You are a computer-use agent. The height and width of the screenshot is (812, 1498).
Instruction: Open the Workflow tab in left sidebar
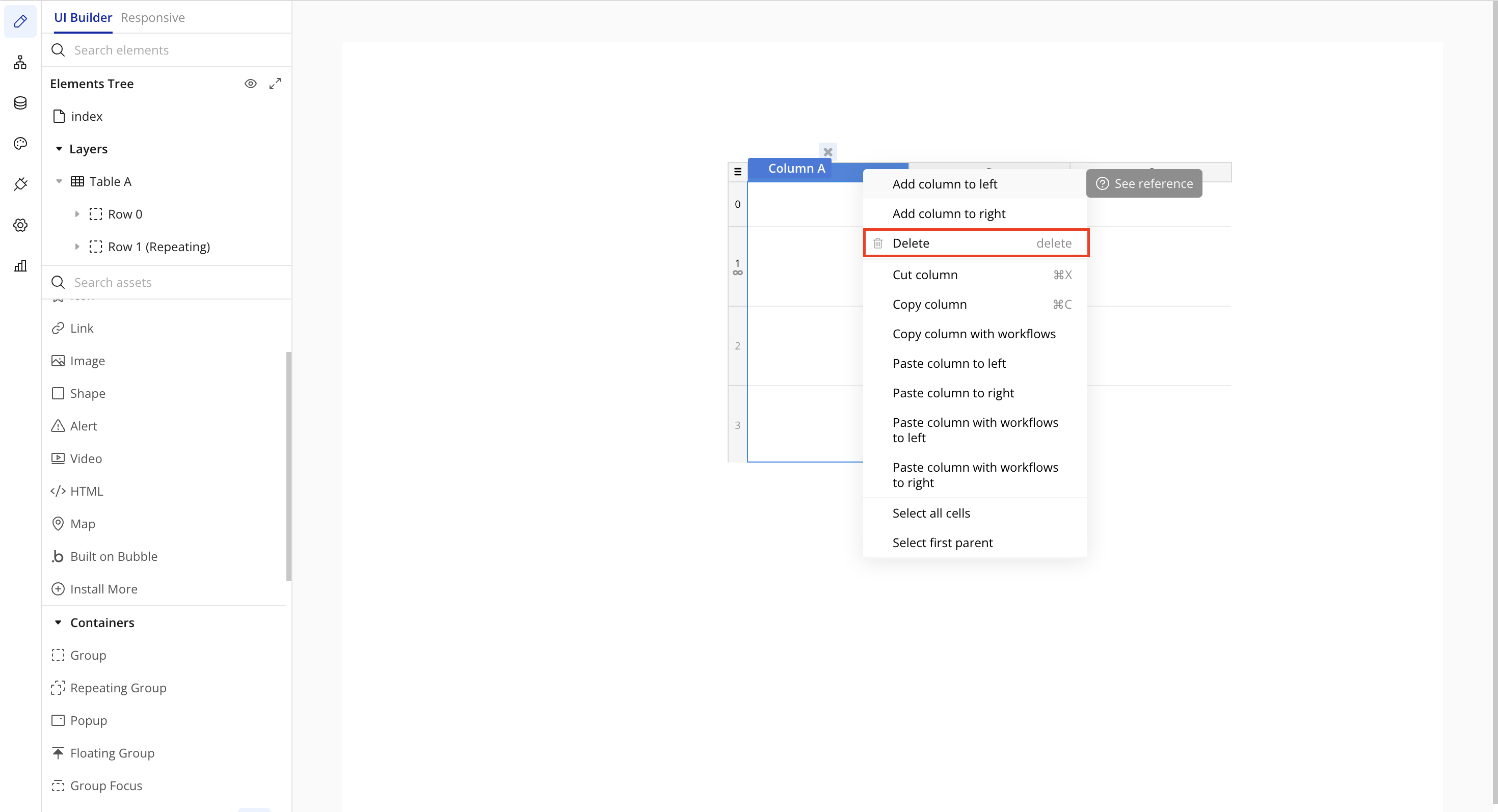(x=20, y=62)
